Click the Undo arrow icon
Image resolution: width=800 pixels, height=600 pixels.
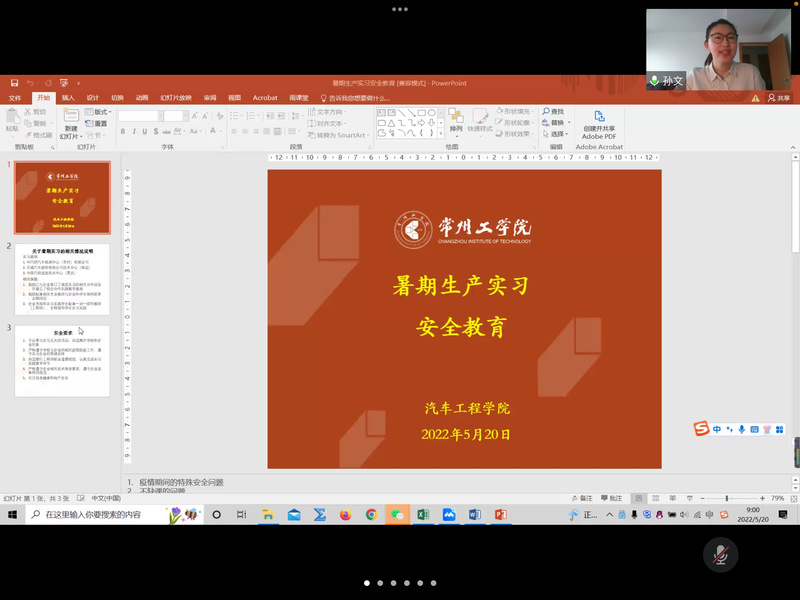pos(30,83)
